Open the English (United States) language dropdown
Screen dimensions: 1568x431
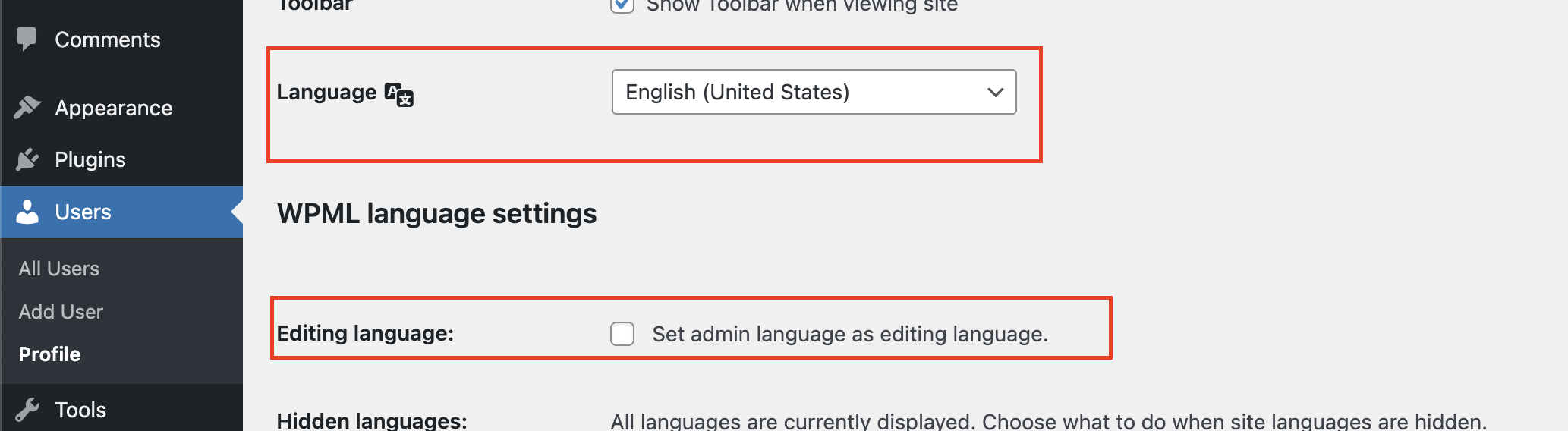pos(804,92)
